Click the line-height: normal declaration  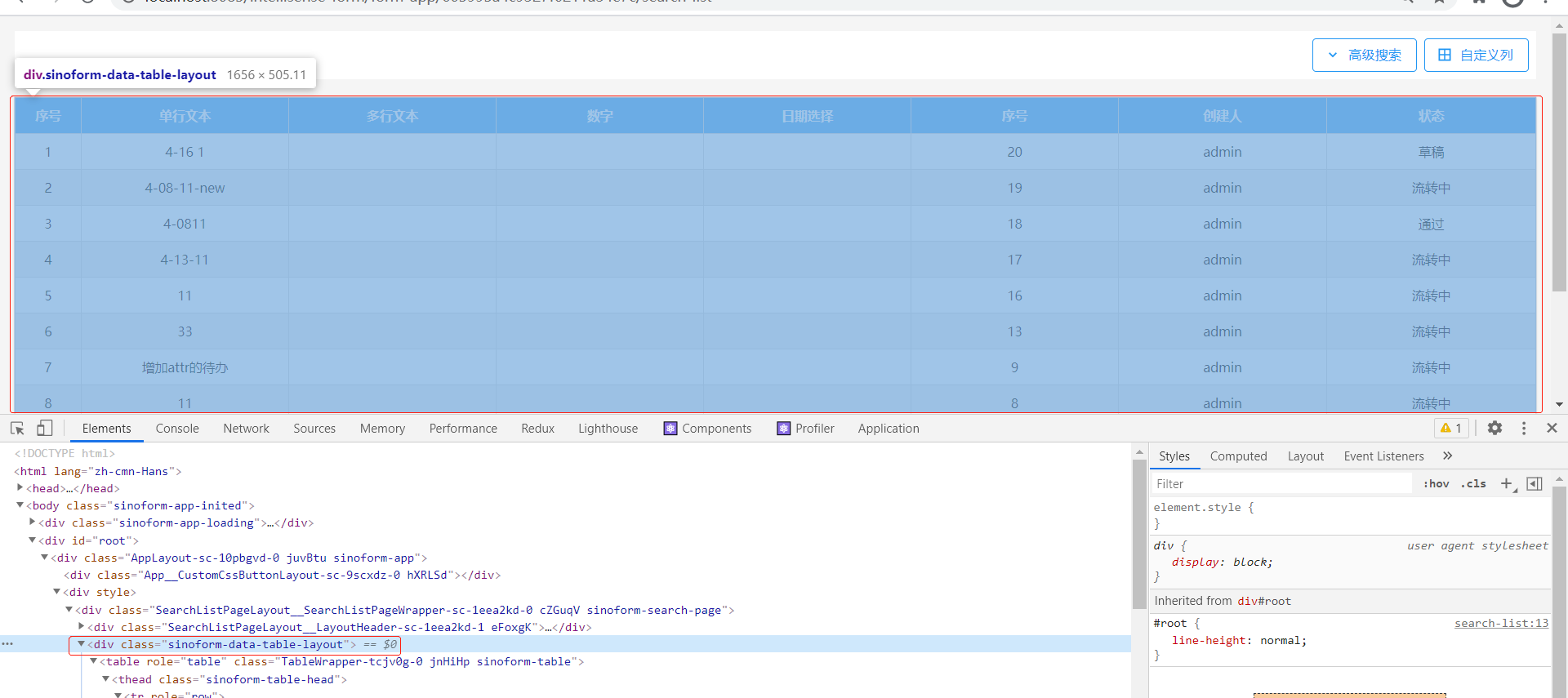[1239, 640]
